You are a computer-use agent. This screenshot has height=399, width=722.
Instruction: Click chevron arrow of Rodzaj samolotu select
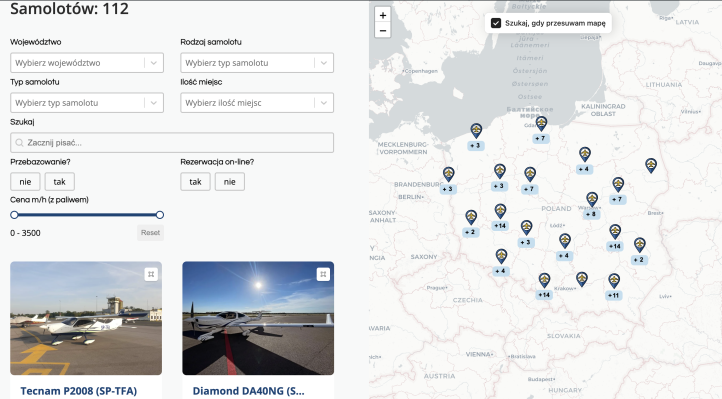pyautogui.click(x=324, y=63)
